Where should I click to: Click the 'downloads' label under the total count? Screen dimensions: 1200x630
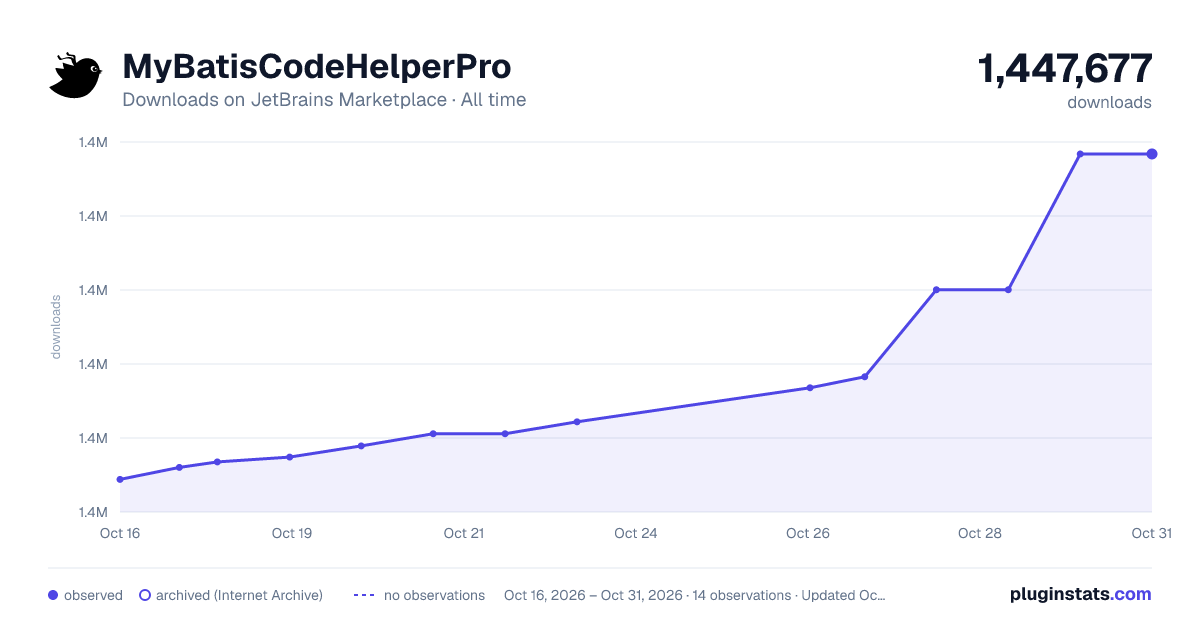click(1109, 102)
